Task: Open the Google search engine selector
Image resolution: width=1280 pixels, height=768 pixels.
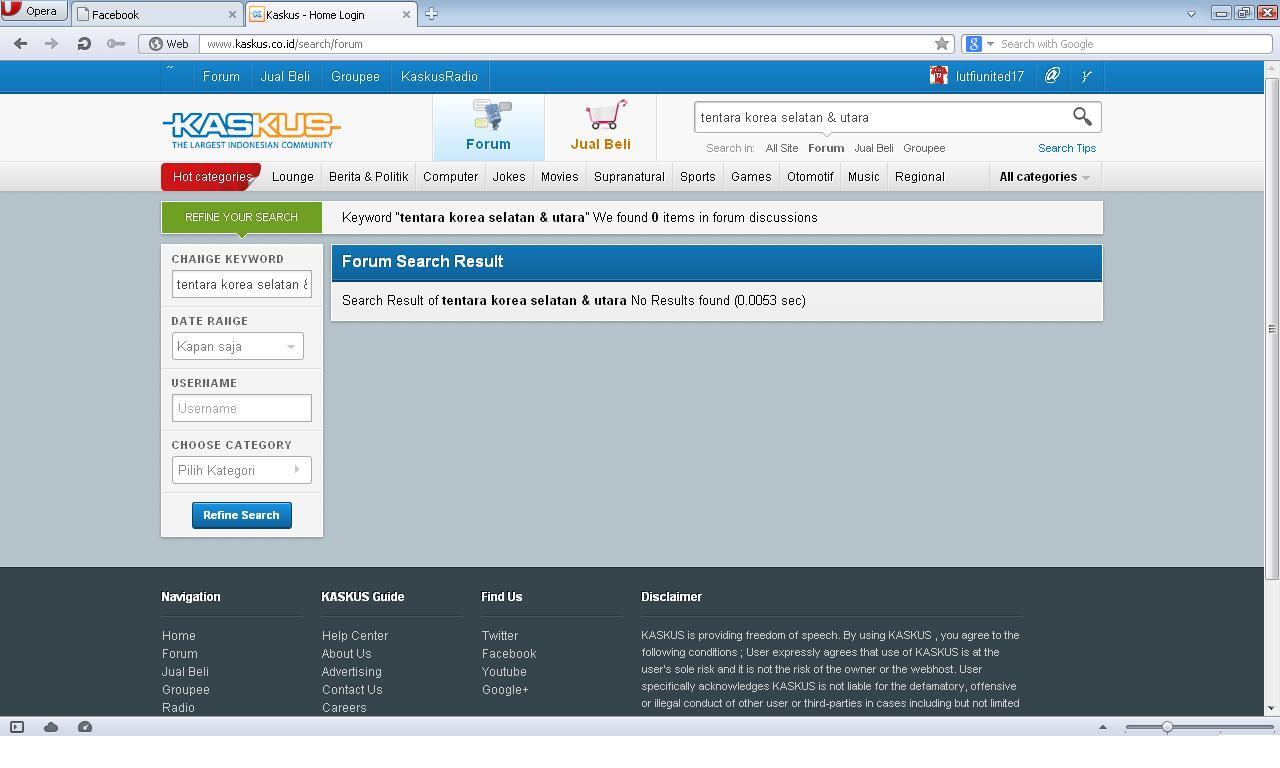Action: pyautogui.click(x=979, y=44)
